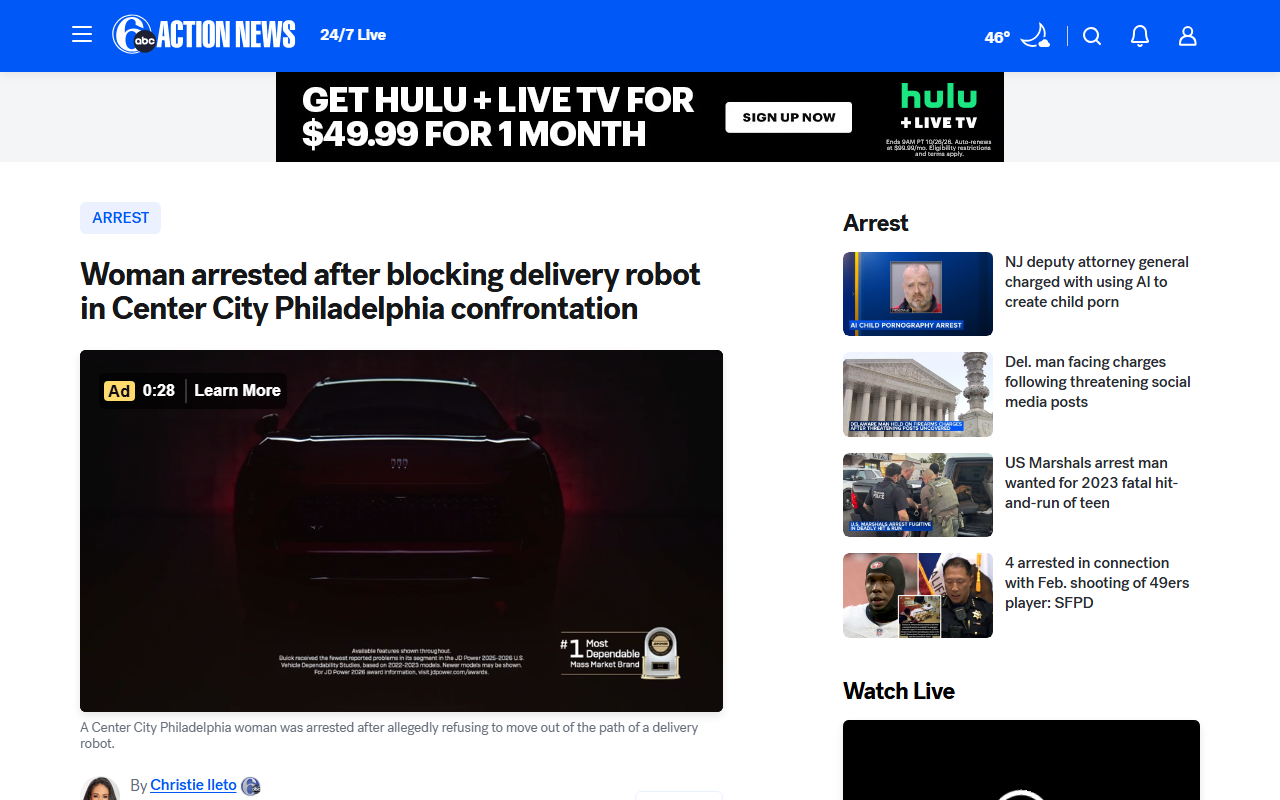Open NJ deputy attorney general story thumbnail
Viewport: 1280px width, 800px height.
point(918,294)
